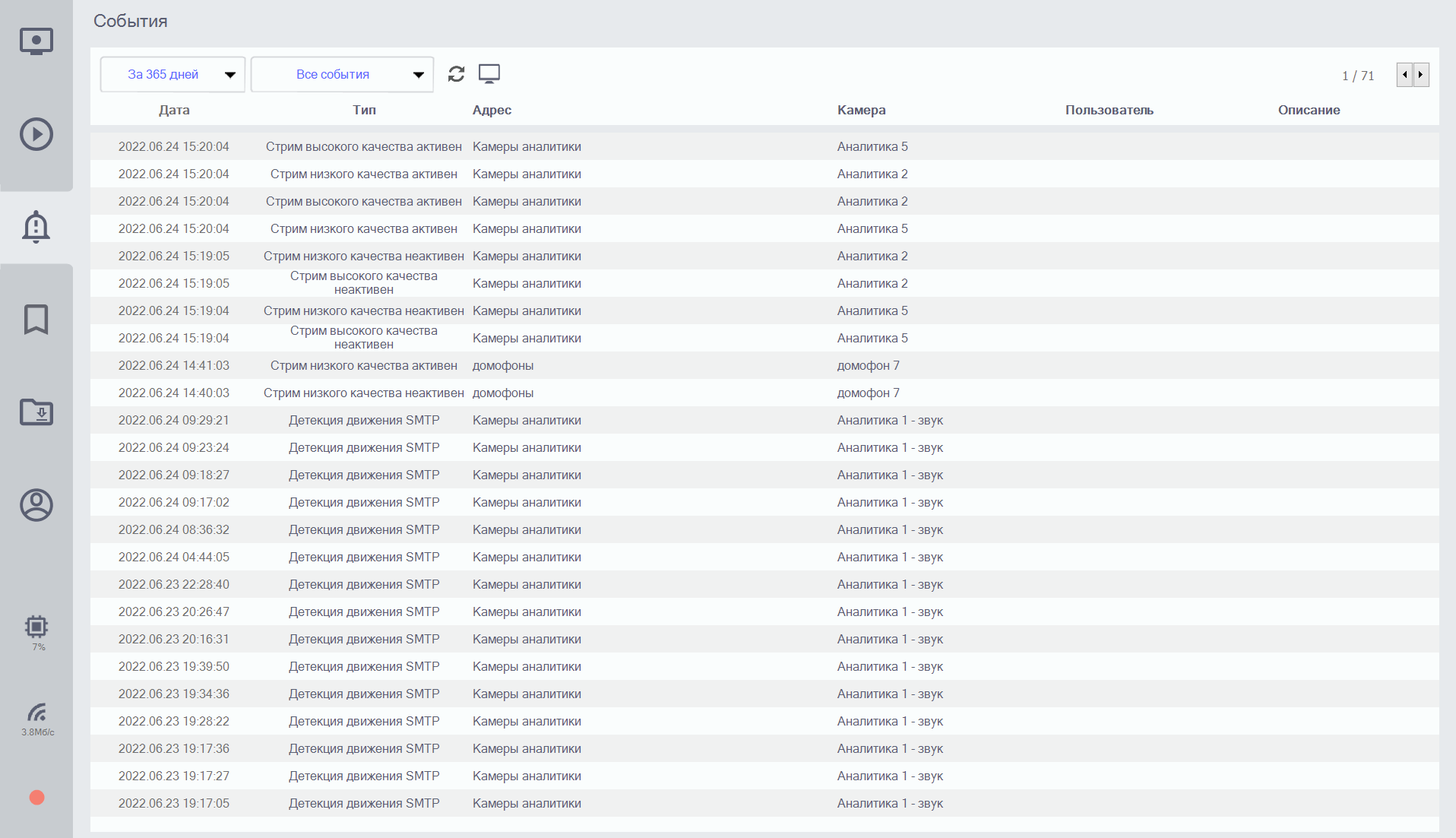Go to the next events page
This screenshot has width=1456, height=838.
pos(1421,75)
